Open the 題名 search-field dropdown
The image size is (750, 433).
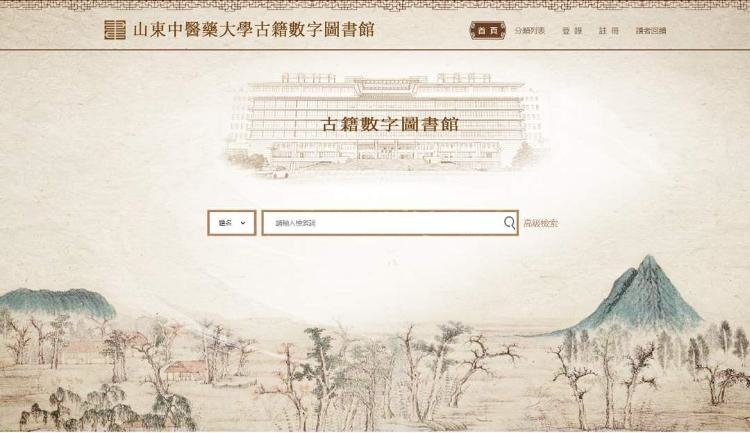tap(232, 223)
